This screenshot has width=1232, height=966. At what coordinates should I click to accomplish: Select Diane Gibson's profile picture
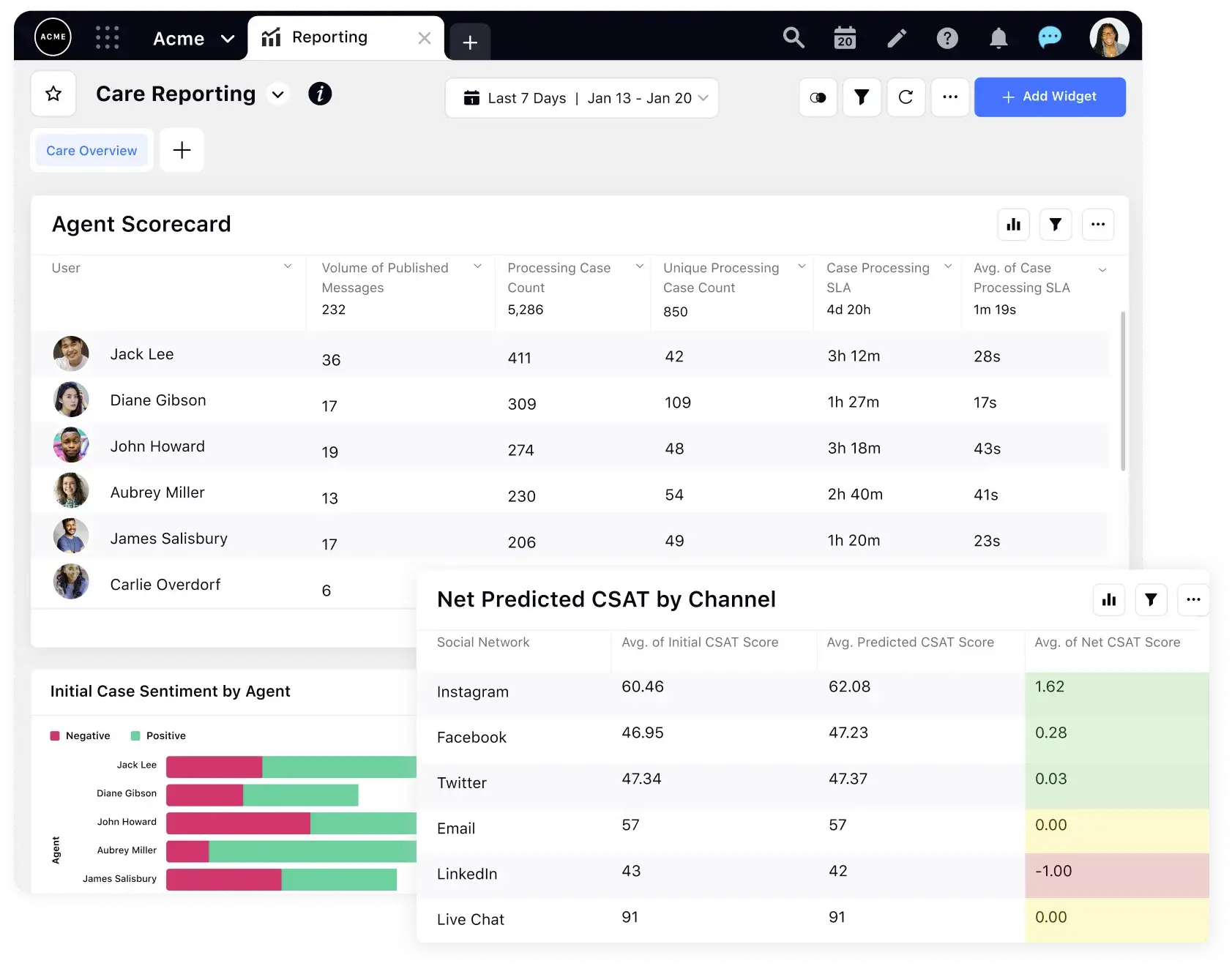pos(71,400)
